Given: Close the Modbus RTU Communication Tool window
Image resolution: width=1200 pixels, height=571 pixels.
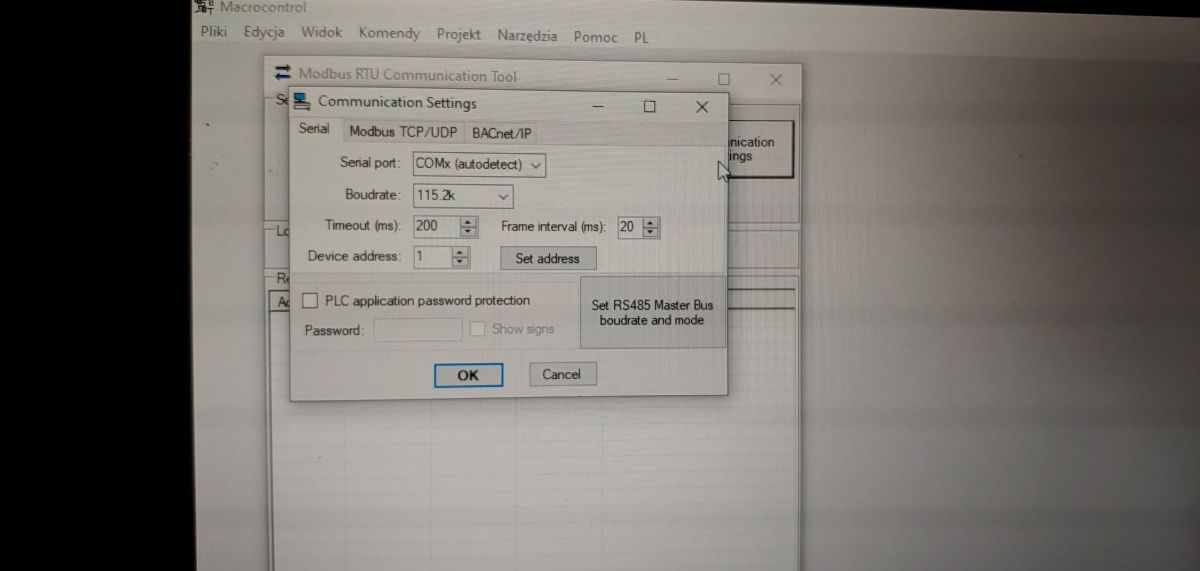Looking at the screenshot, I should point(775,80).
